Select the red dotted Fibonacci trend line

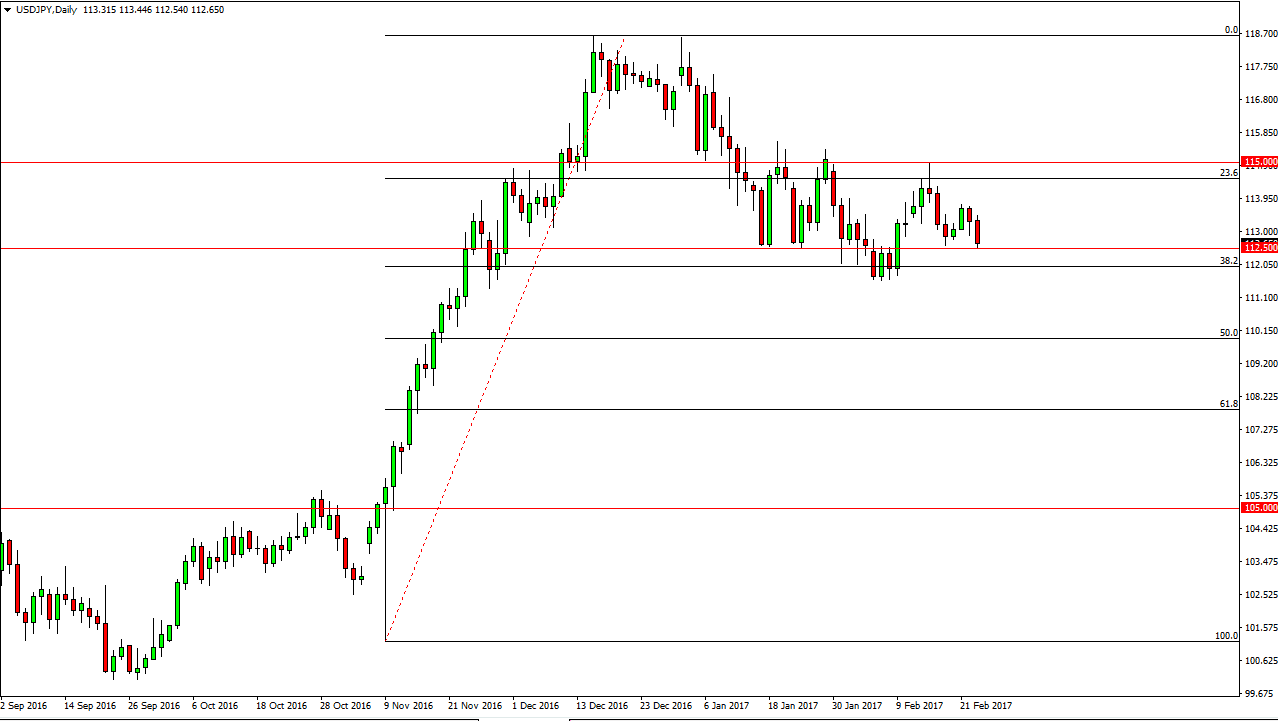point(505,338)
